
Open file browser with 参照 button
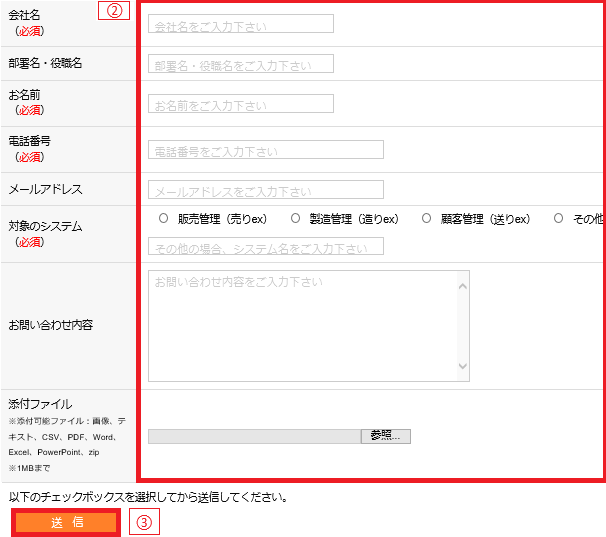click(x=386, y=436)
